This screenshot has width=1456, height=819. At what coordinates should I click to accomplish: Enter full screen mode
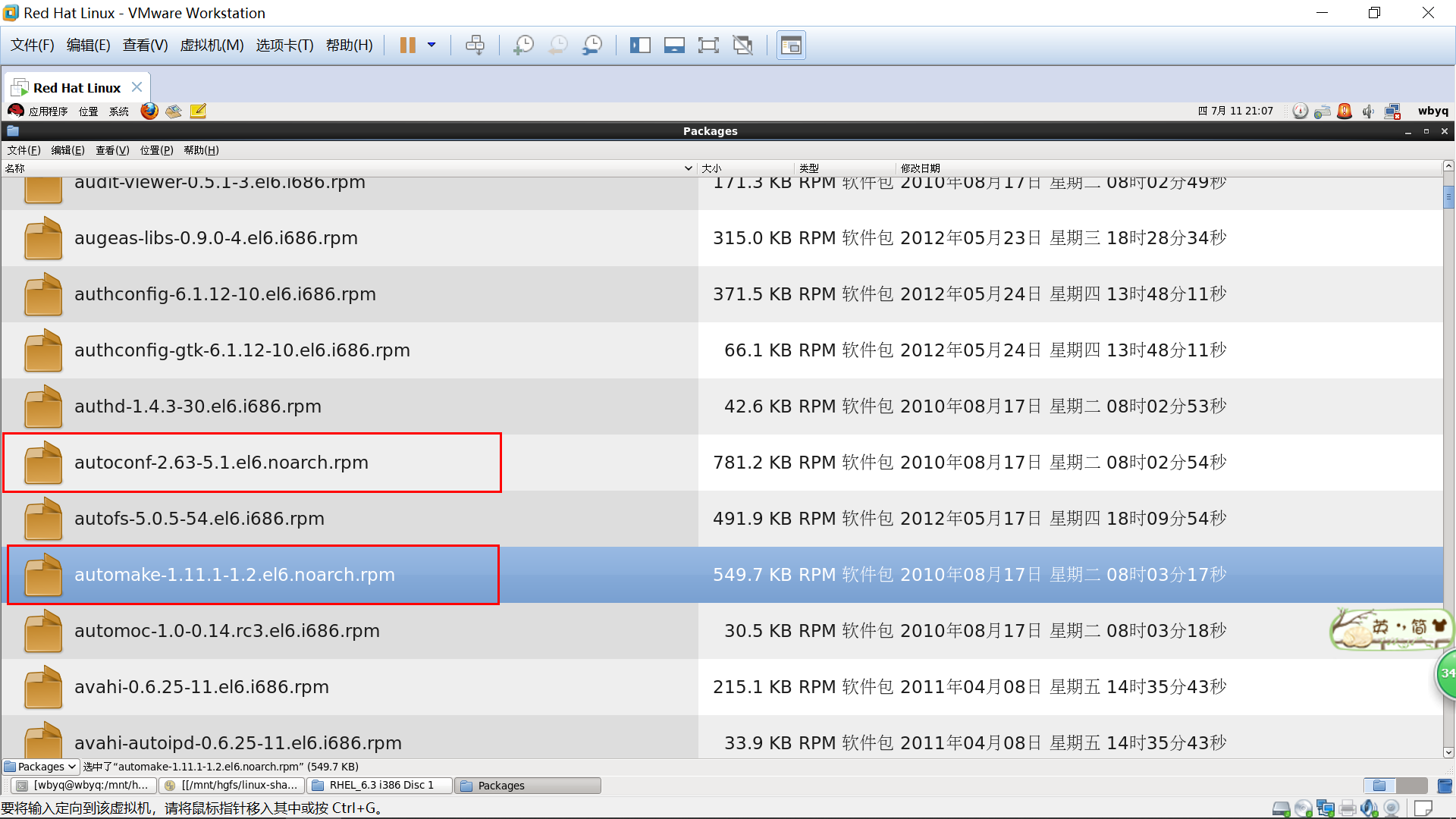pyautogui.click(x=708, y=45)
